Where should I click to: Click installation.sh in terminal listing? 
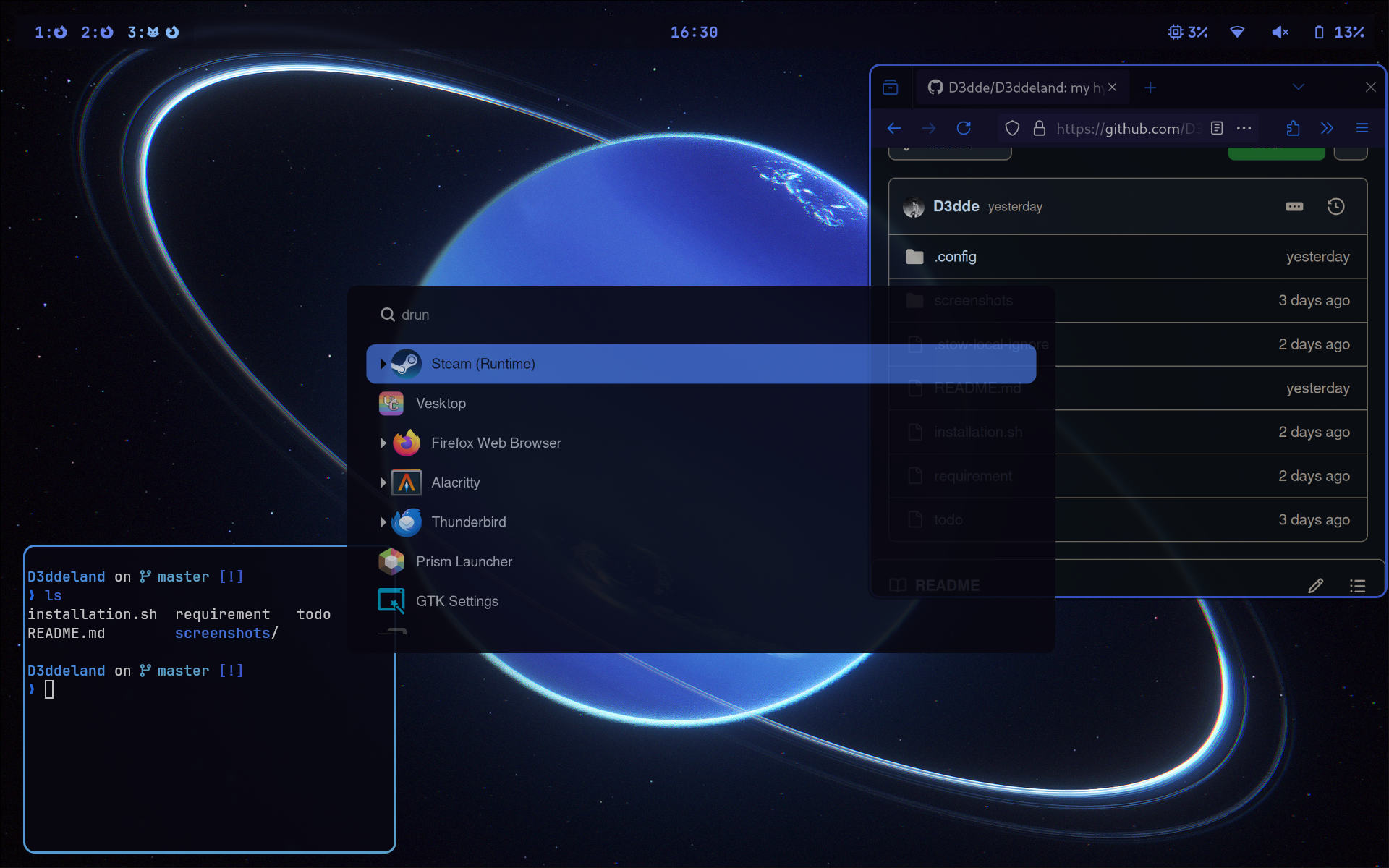click(x=92, y=614)
